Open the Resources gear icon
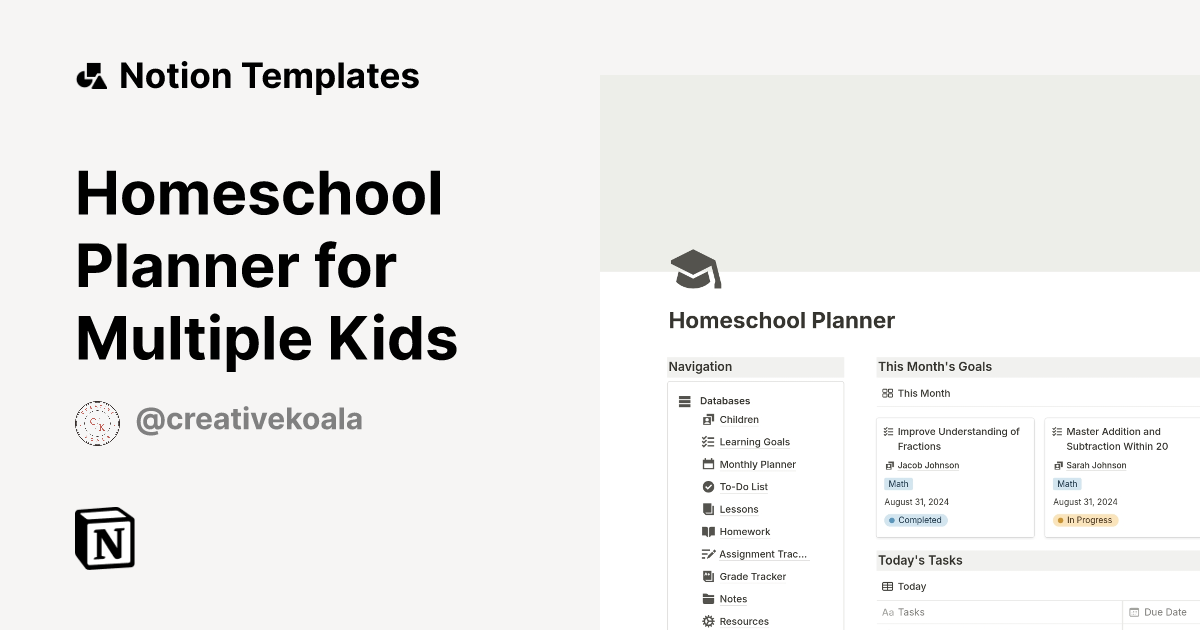The image size is (1200, 630). click(708, 621)
